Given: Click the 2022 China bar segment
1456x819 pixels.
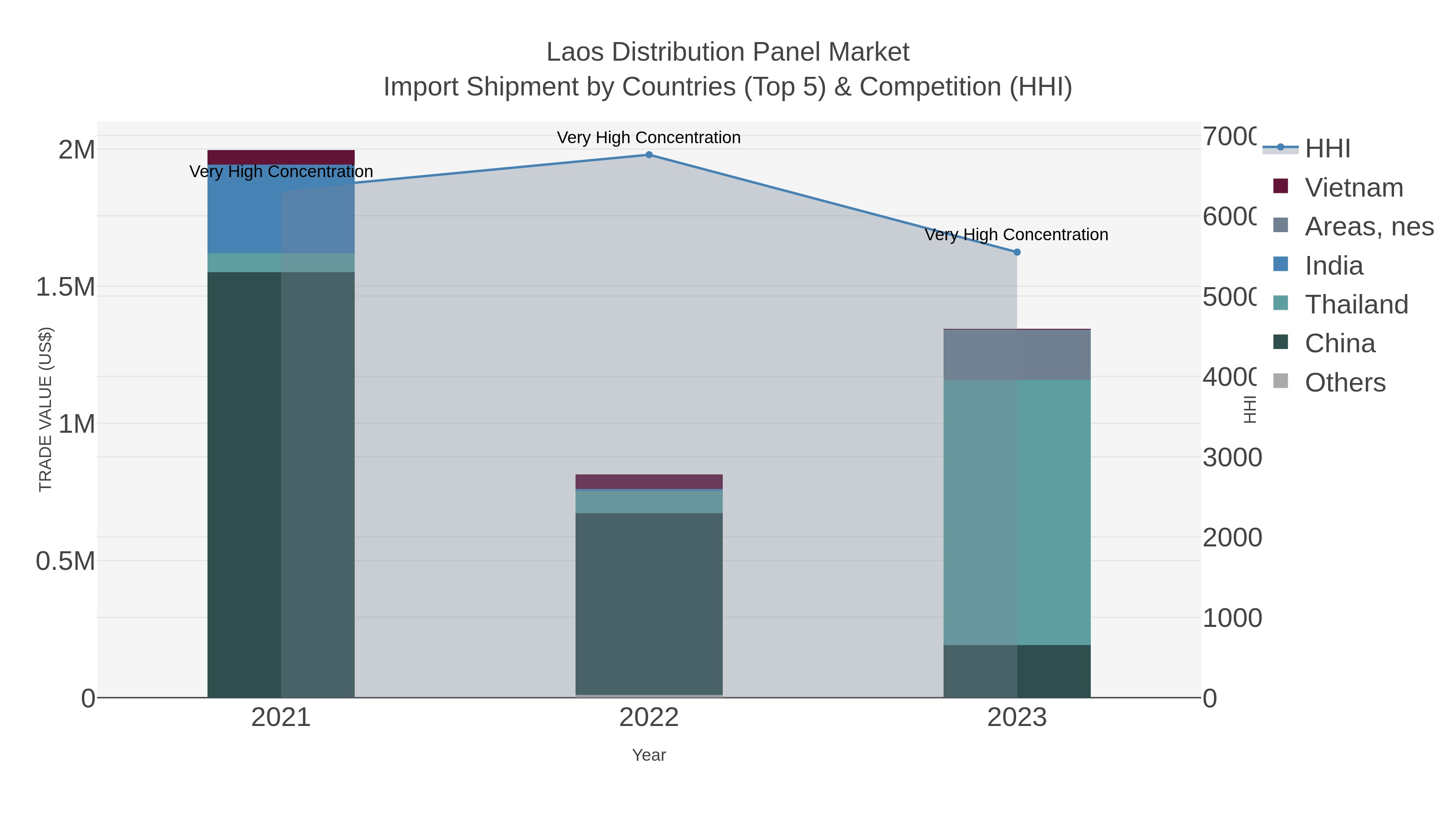Looking at the screenshot, I should tap(649, 604).
